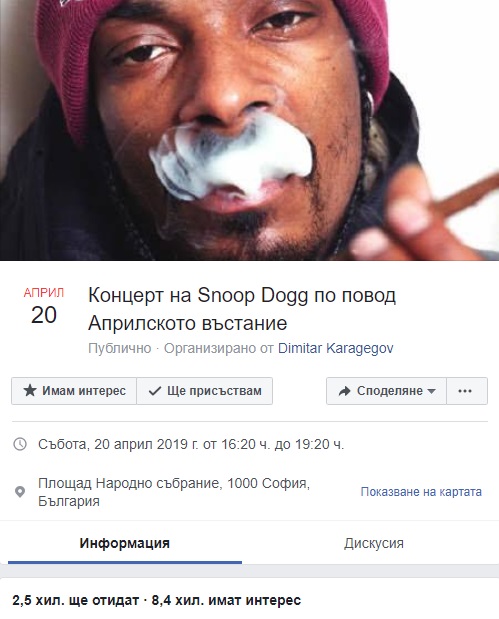499x619 pixels.
Task: Toggle attending with Ще присъствам
Action: (x=204, y=391)
